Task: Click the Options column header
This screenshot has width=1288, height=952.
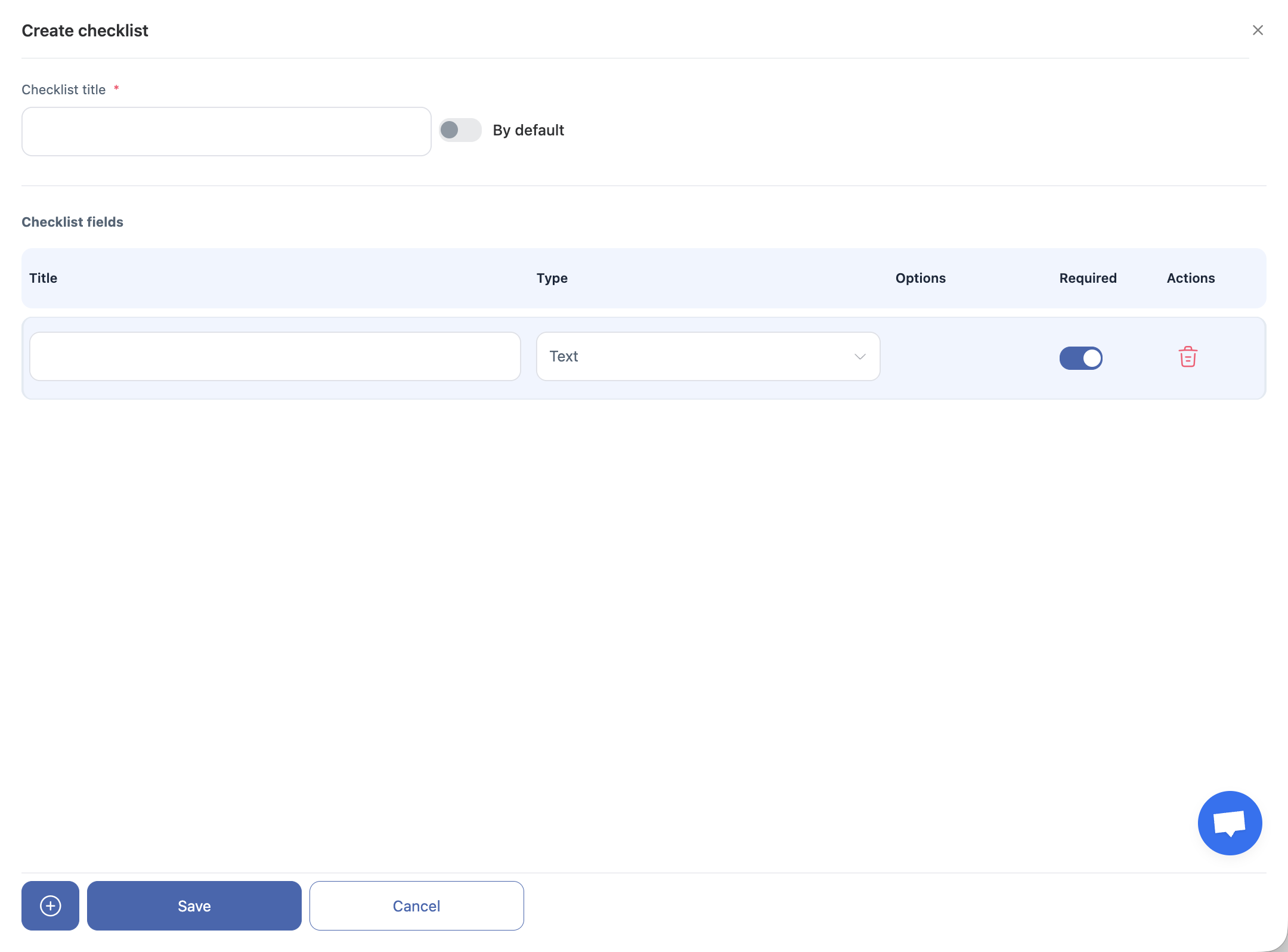Action: coord(920,278)
